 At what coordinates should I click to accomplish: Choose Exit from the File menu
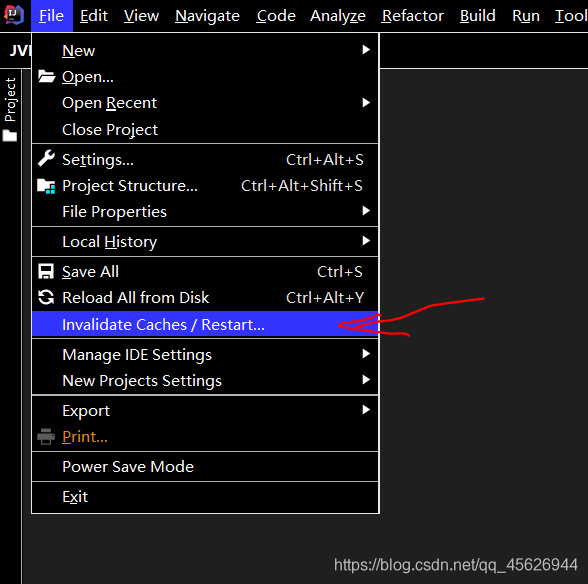coord(205,497)
